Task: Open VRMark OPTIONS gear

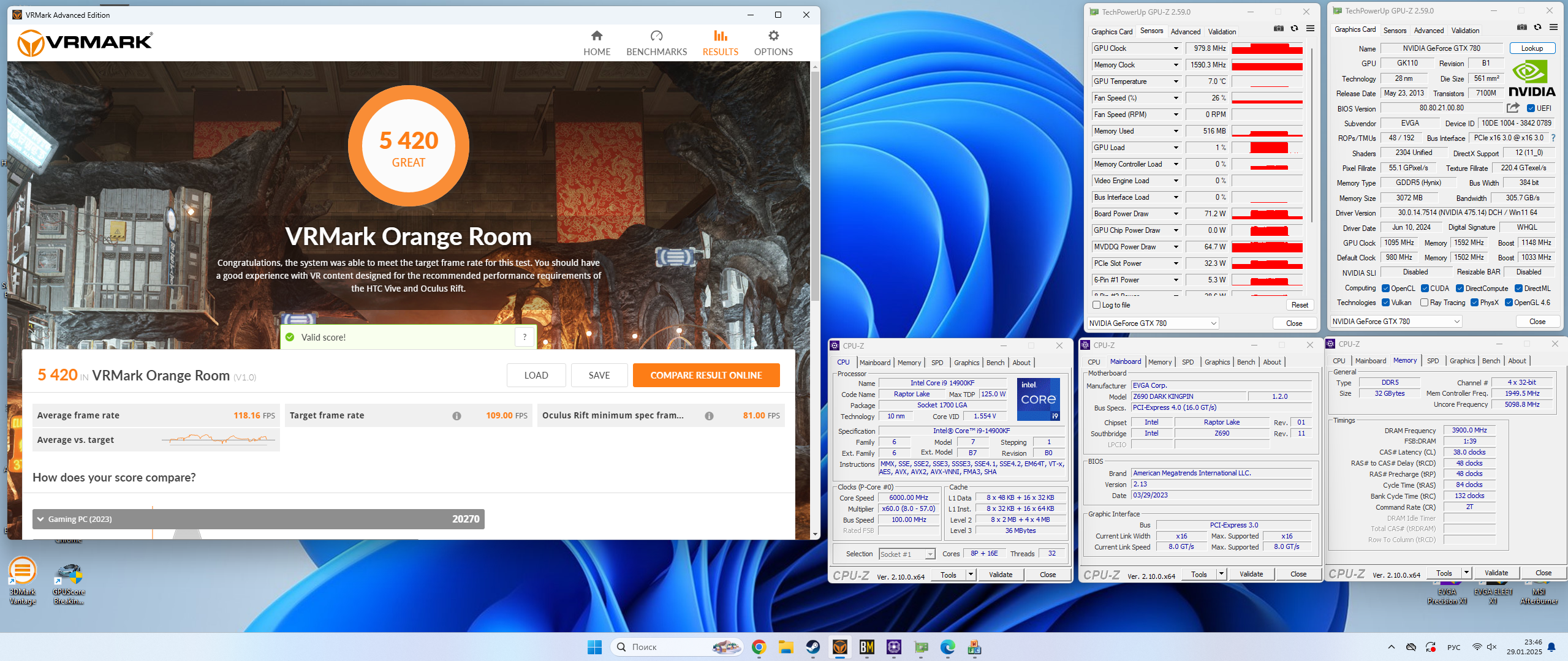Action: point(773,43)
